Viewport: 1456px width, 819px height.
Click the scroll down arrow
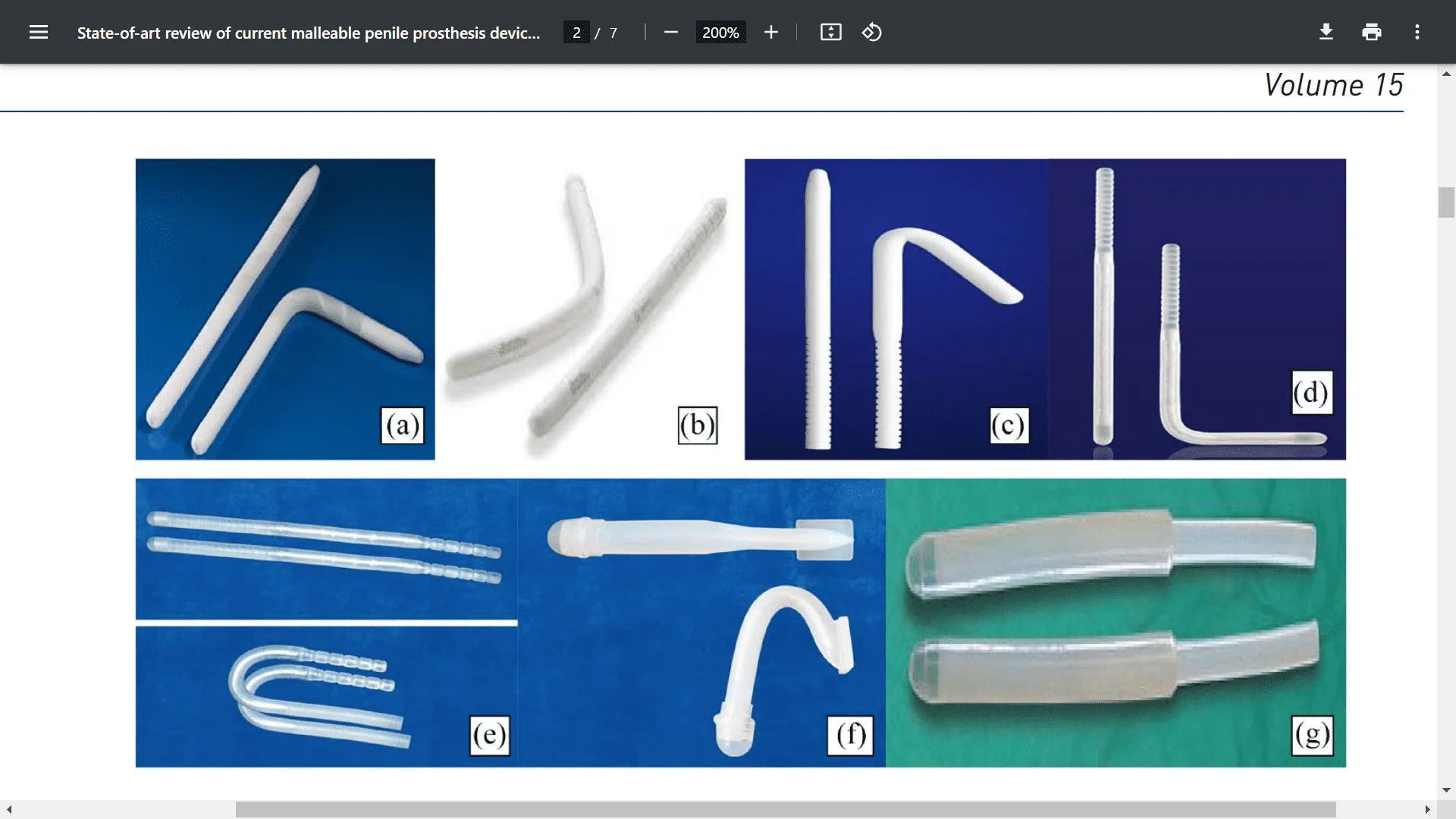[x=1445, y=789]
